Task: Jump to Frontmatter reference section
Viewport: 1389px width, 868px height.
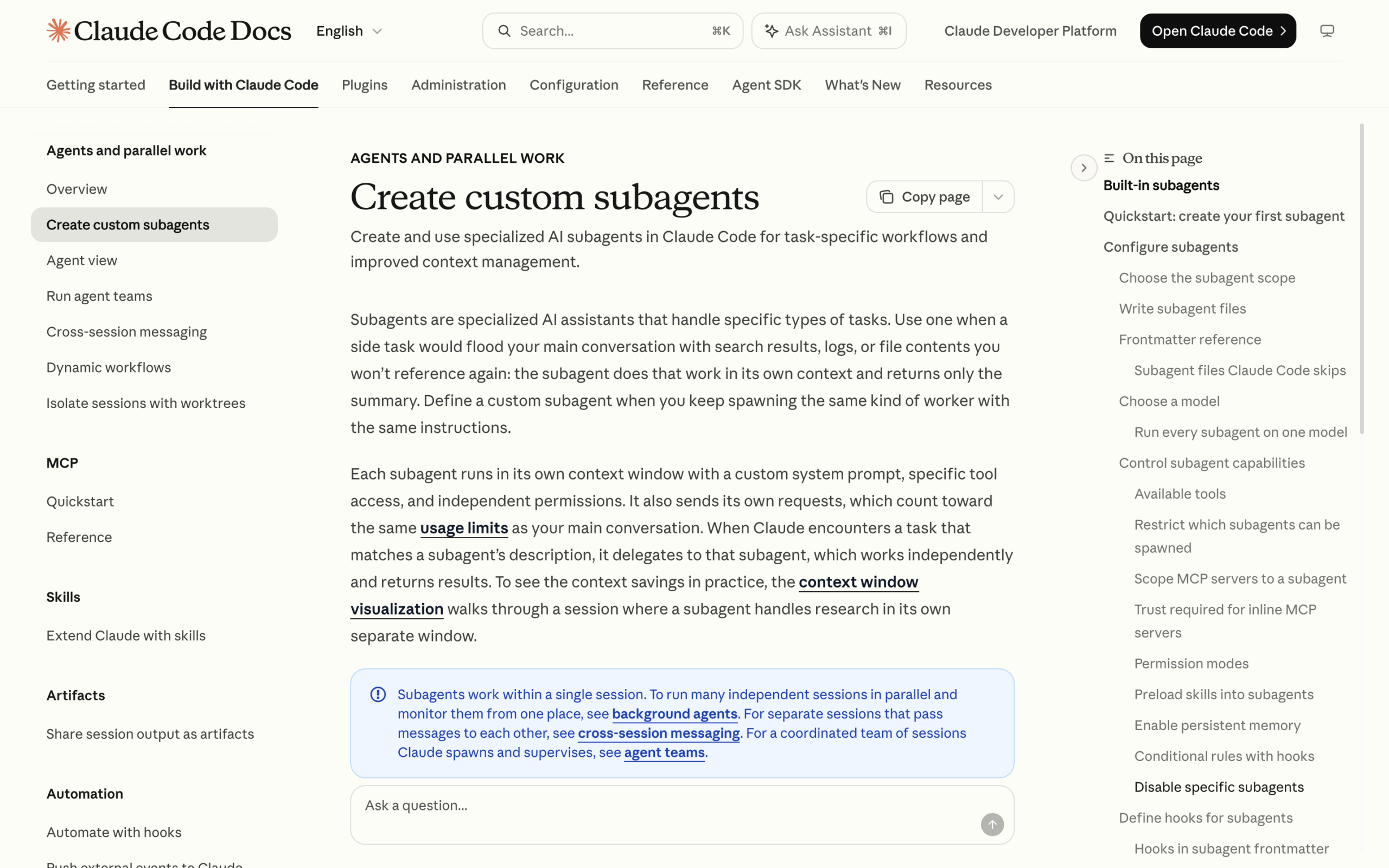Action: (1189, 339)
